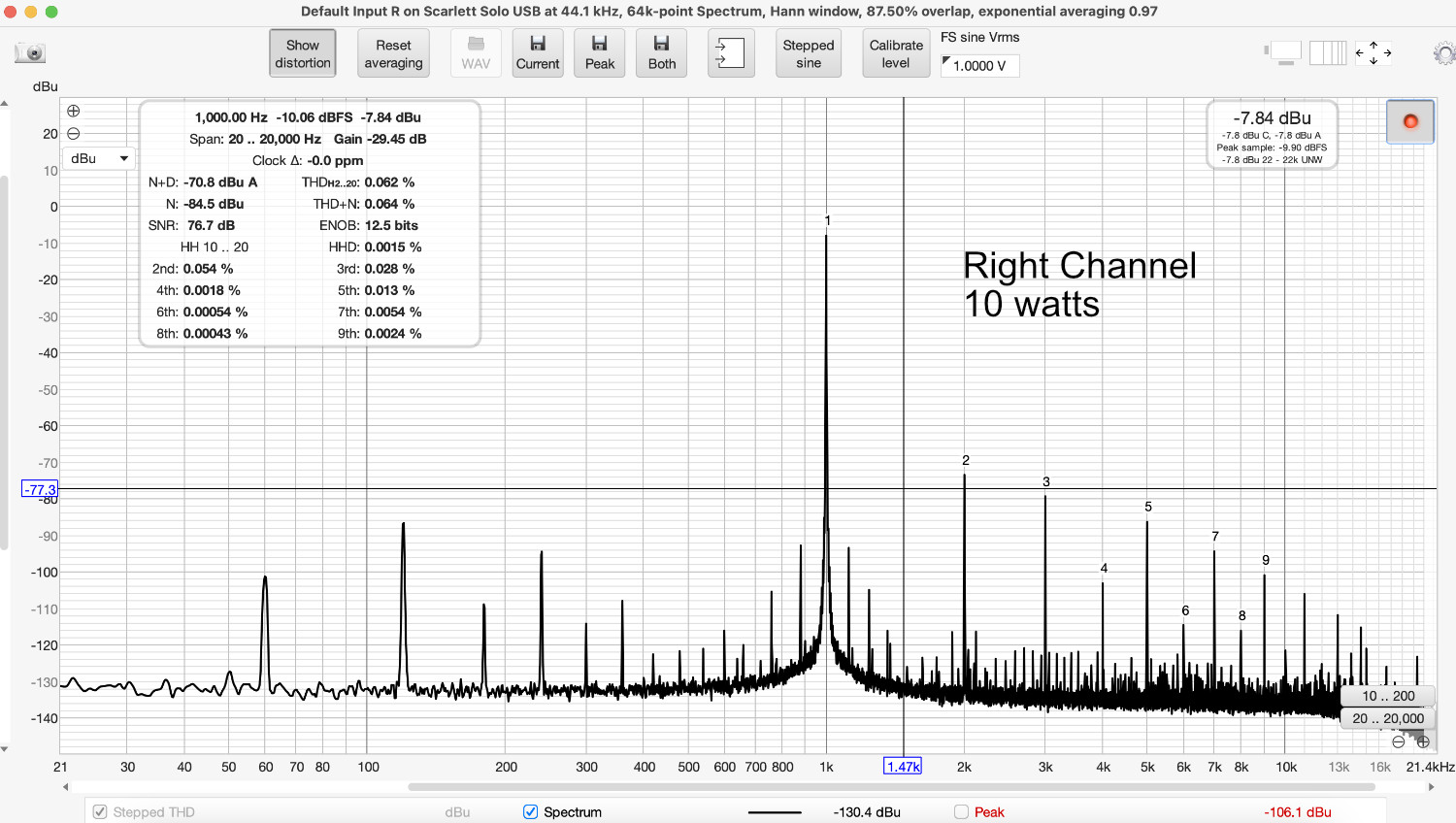
Task: Save current measurement using the Current disk icon
Action: pyautogui.click(x=538, y=52)
